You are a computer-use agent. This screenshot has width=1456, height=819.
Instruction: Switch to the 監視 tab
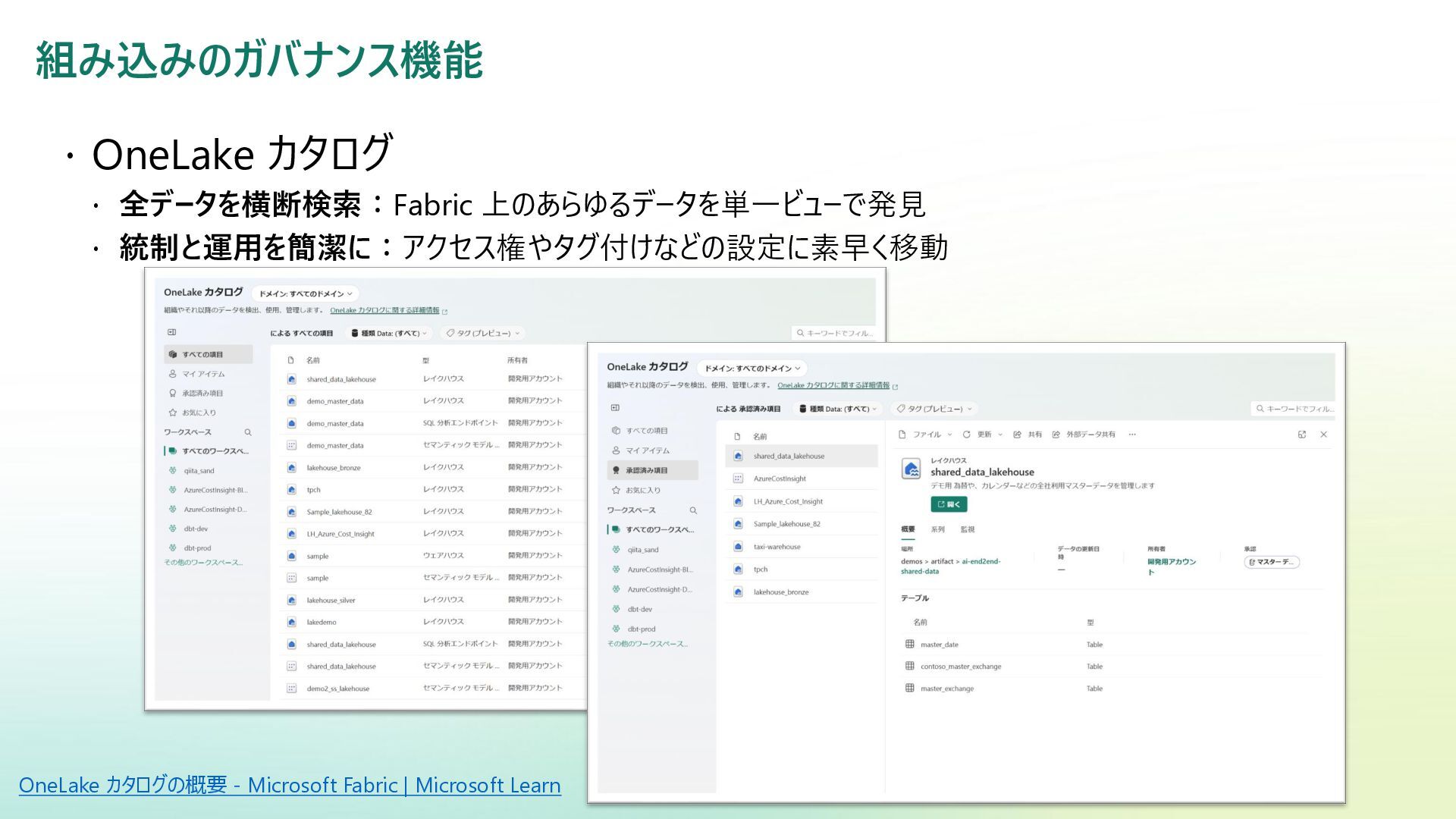(968, 529)
